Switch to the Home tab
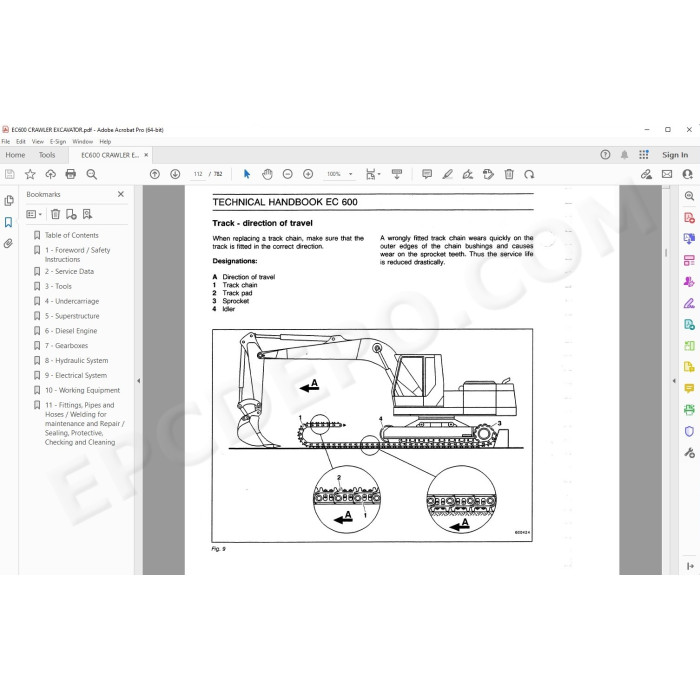Image resolution: width=700 pixels, height=700 pixels. pyautogui.click(x=15, y=155)
